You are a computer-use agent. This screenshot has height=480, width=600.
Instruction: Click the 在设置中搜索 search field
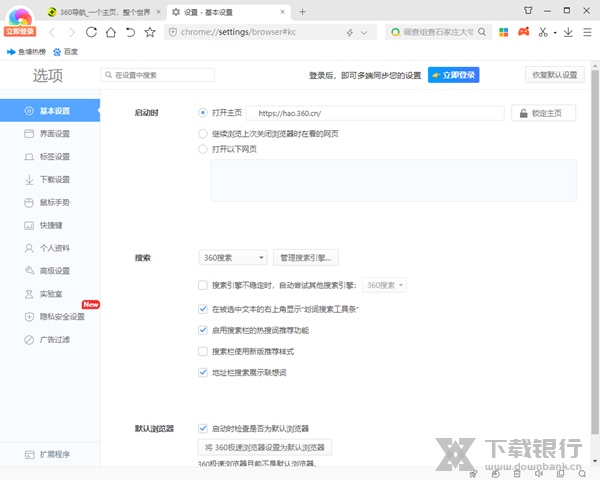pyautogui.click(x=160, y=75)
